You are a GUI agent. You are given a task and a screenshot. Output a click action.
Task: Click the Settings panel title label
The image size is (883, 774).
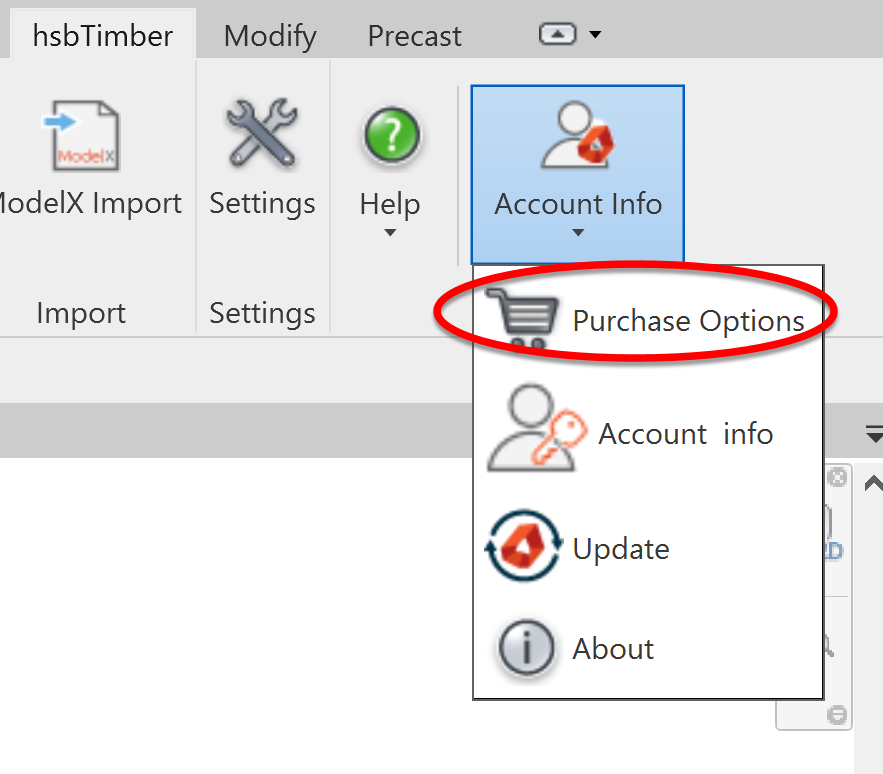[262, 313]
